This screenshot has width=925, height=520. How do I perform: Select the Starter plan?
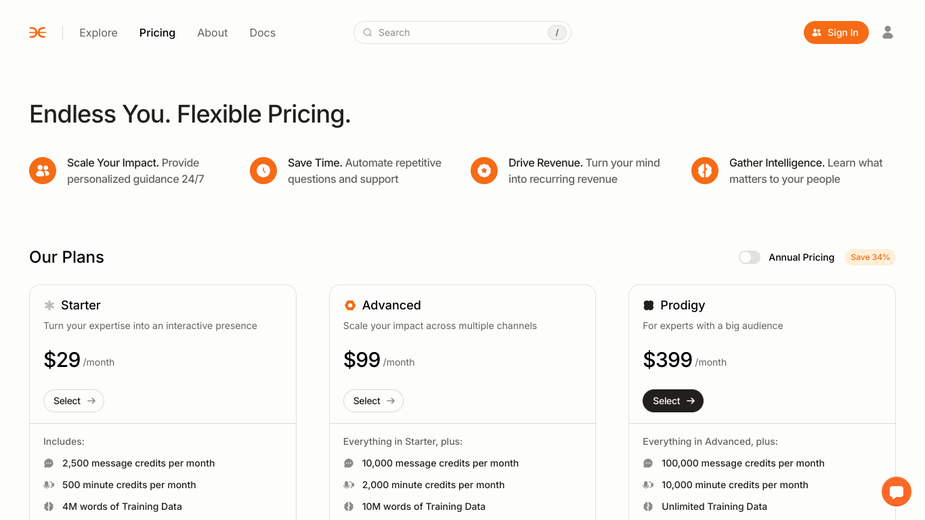coord(74,401)
